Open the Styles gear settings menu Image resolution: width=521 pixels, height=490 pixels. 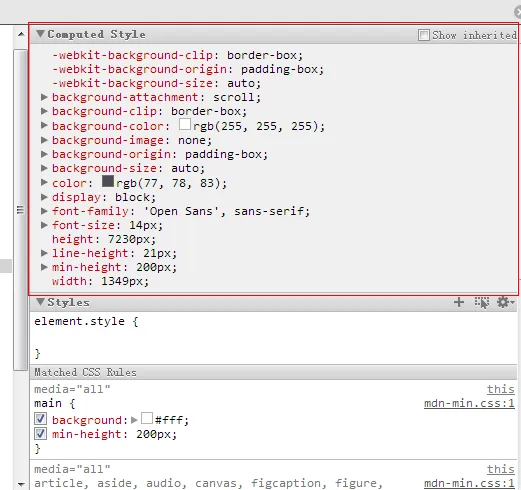[x=505, y=302]
